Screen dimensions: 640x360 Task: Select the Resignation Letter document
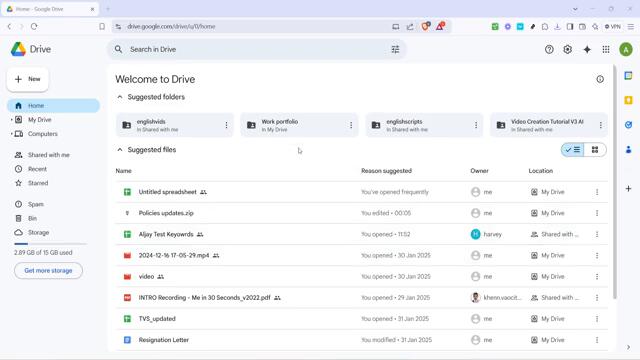click(x=362, y=340)
